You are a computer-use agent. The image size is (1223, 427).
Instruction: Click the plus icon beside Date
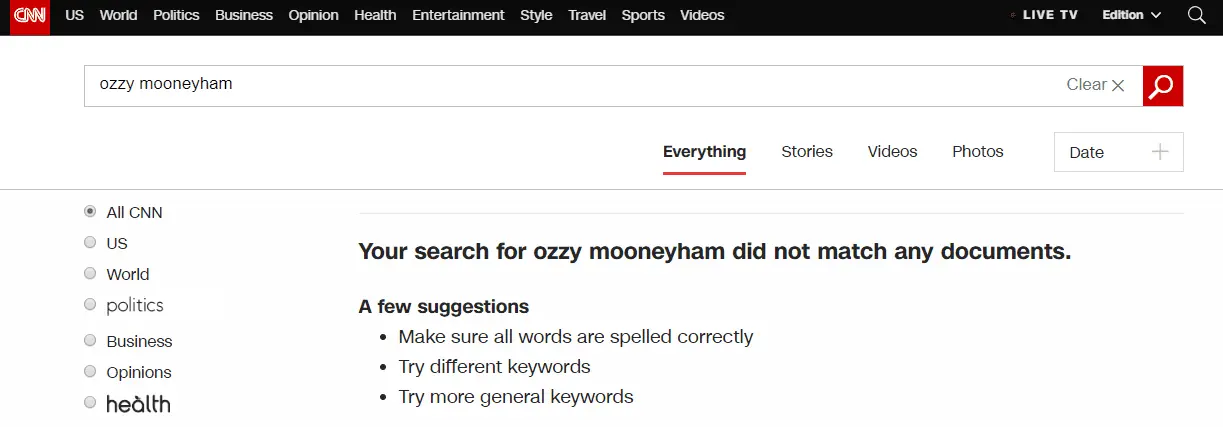pos(1160,152)
